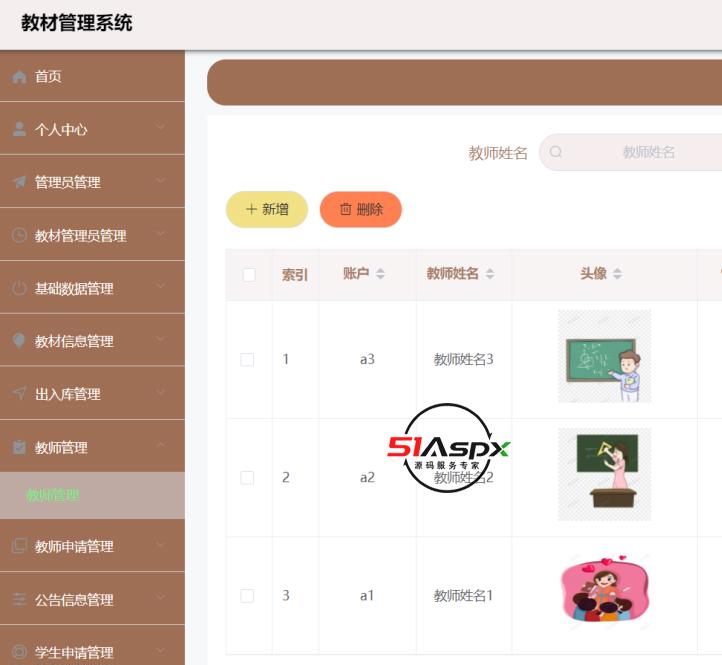Open the 教材信息管理 menu

coord(92,340)
